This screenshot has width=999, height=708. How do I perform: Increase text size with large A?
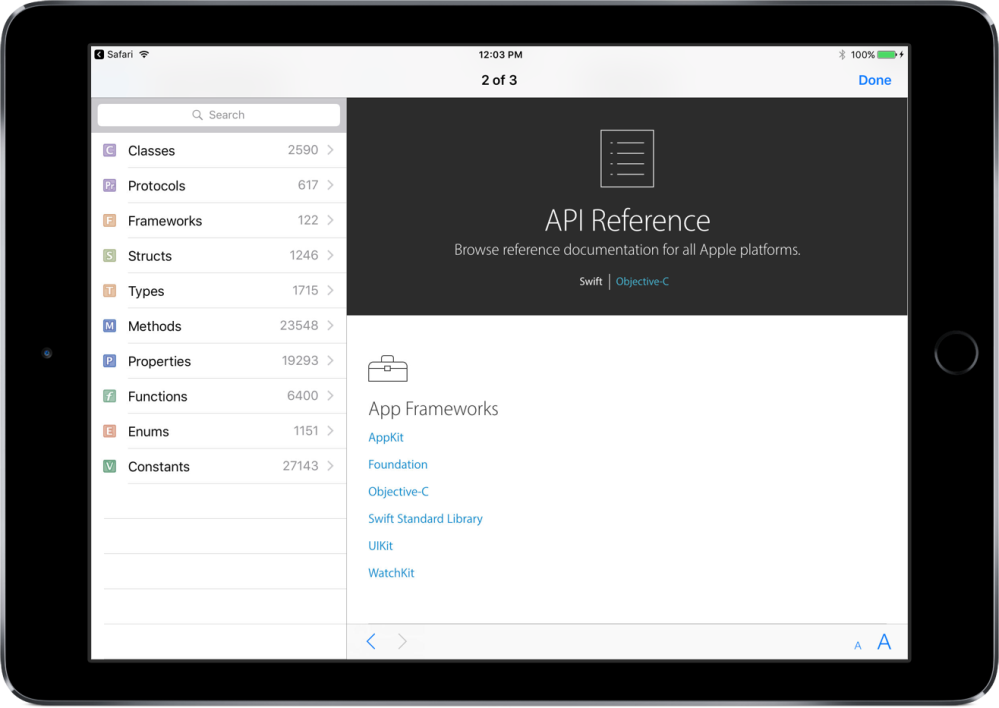click(884, 642)
